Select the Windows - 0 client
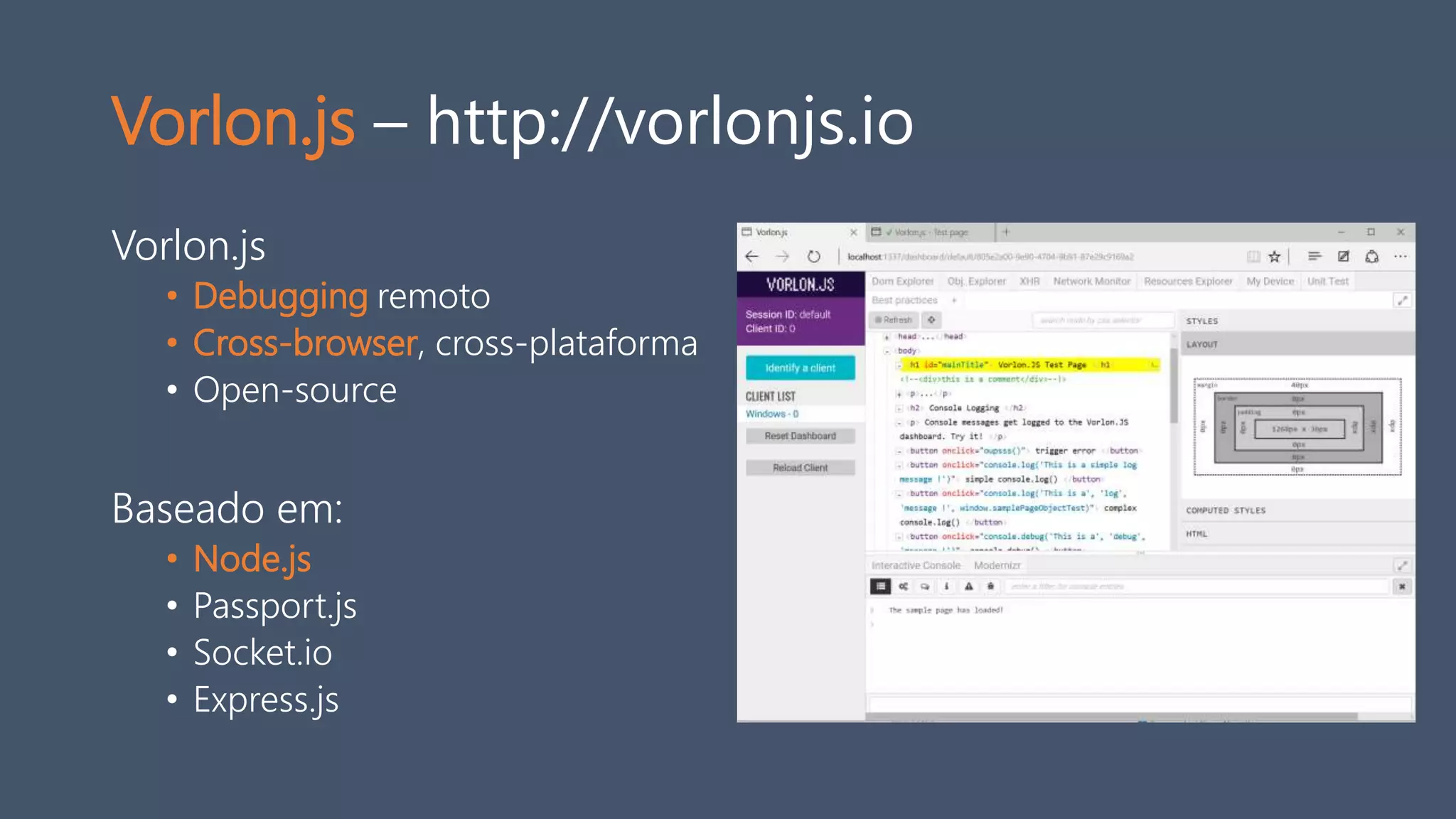This screenshot has width=1456, height=819. pyautogui.click(x=772, y=414)
